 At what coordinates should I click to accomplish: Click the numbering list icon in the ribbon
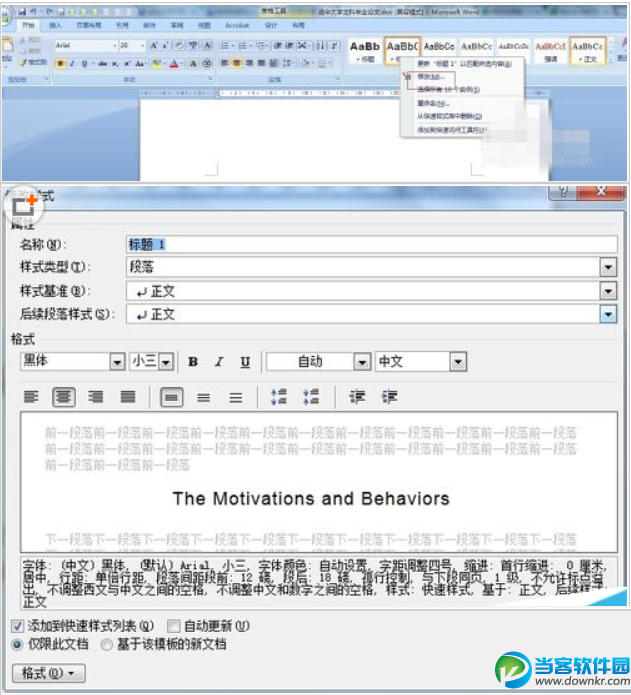[242, 46]
